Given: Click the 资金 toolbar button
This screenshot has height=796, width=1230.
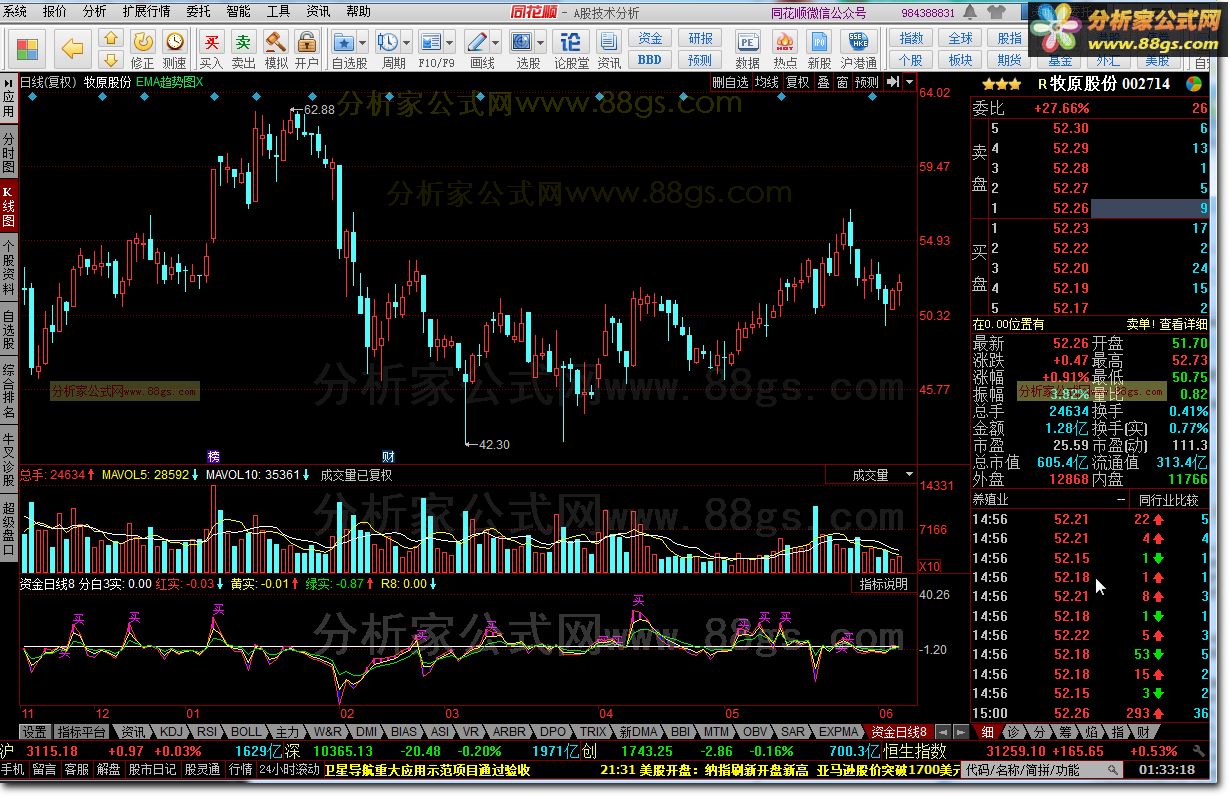Looking at the screenshot, I should click(x=650, y=39).
